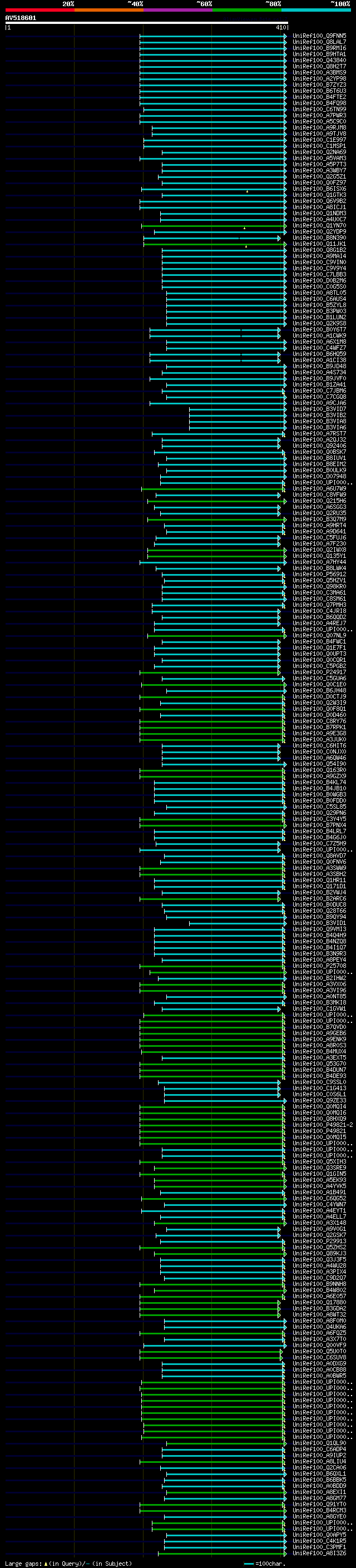Select the UniRef100_C6HIT6 label
Image resolution: width=356 pixels, height=1568 pixels.
pyautogui.click(x=319, y=746)
